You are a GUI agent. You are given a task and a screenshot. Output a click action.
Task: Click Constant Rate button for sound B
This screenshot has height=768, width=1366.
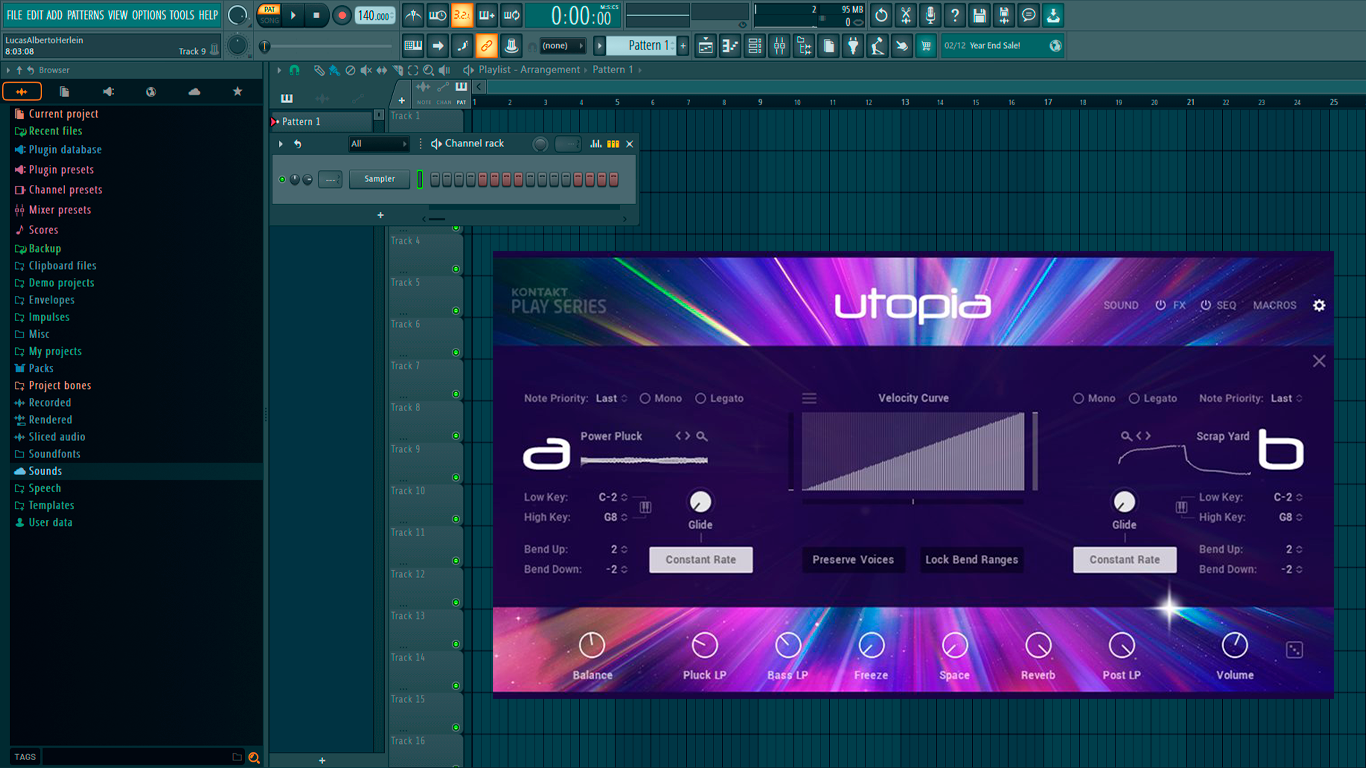[x=1125, y=560]
